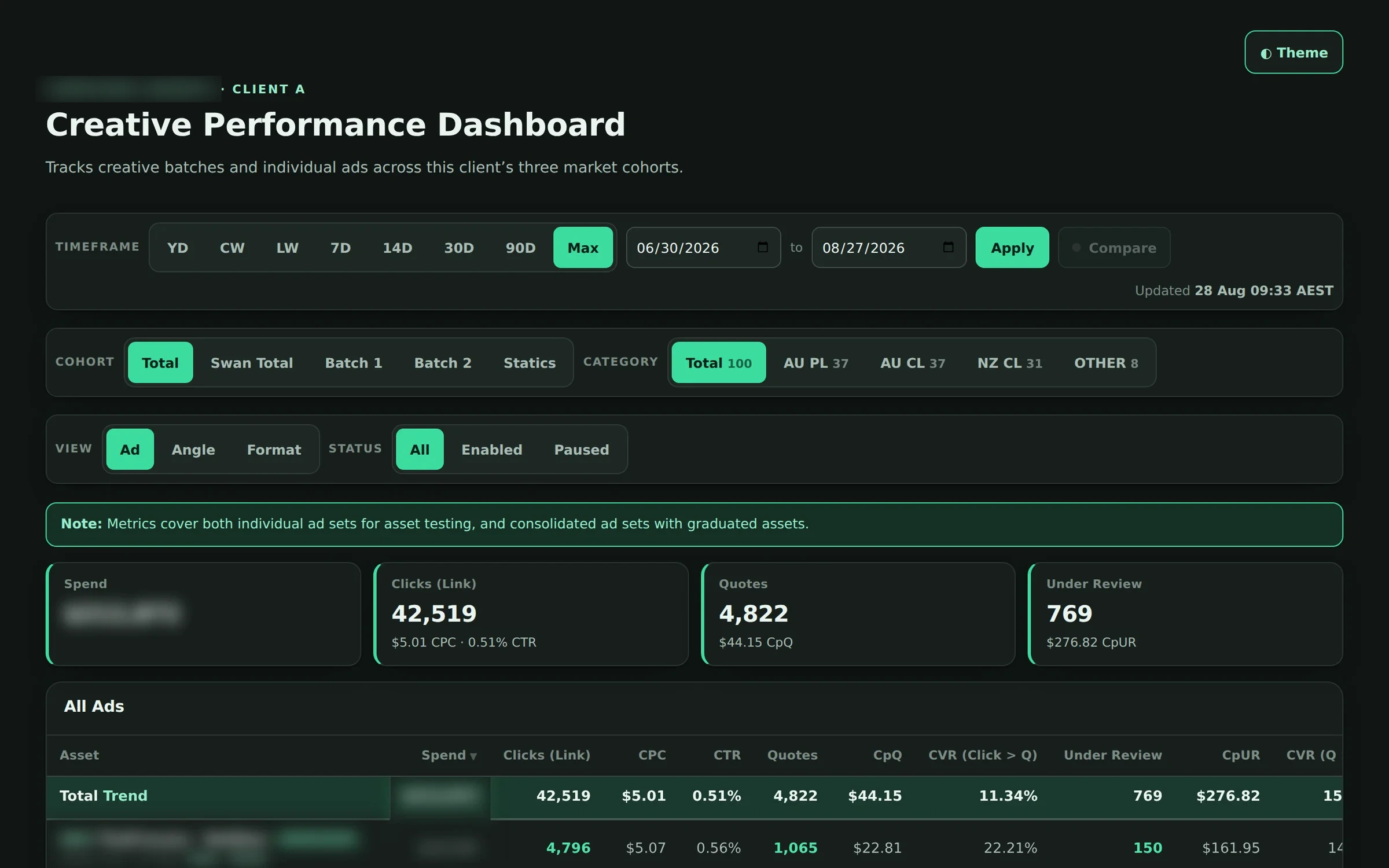
Task: Click the start date field 06/30/2026
Action: pos(703,248)
